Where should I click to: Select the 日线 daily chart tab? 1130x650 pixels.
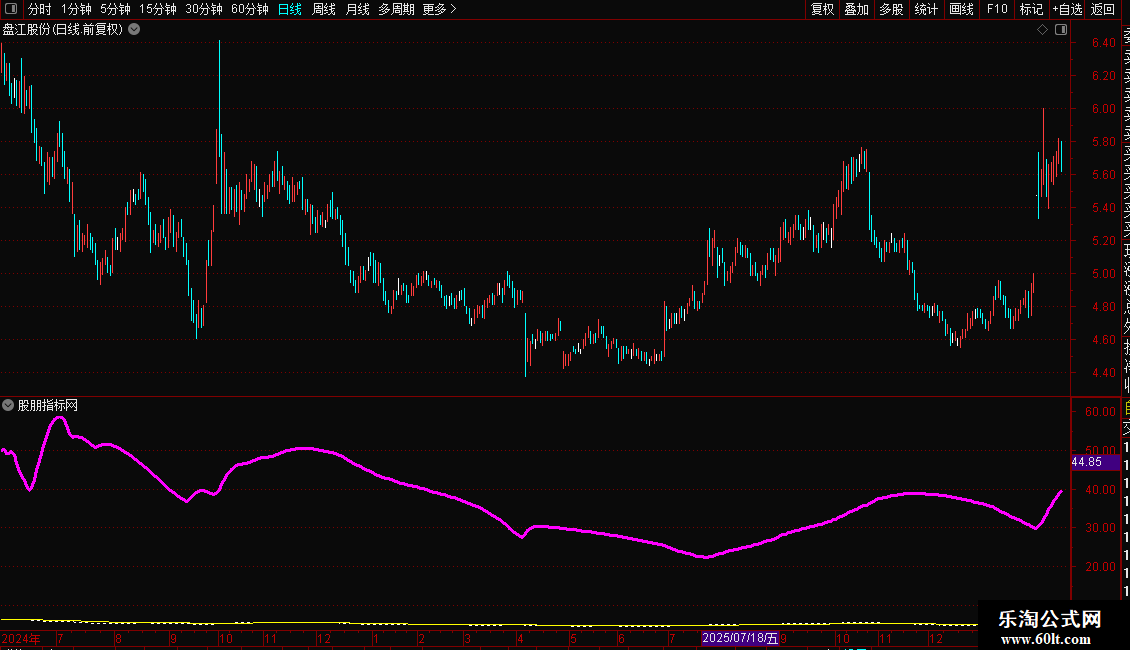(x=290, y=9)
